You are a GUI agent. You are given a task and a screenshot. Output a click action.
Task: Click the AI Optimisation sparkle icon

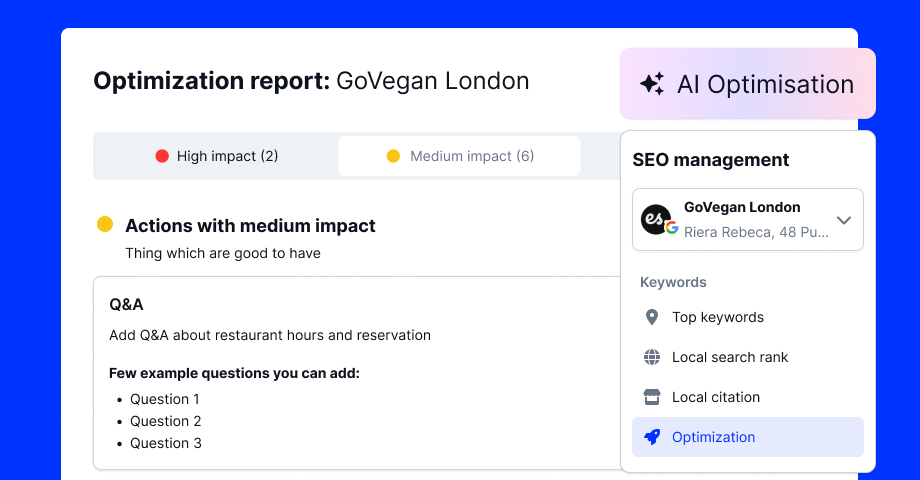652,84
